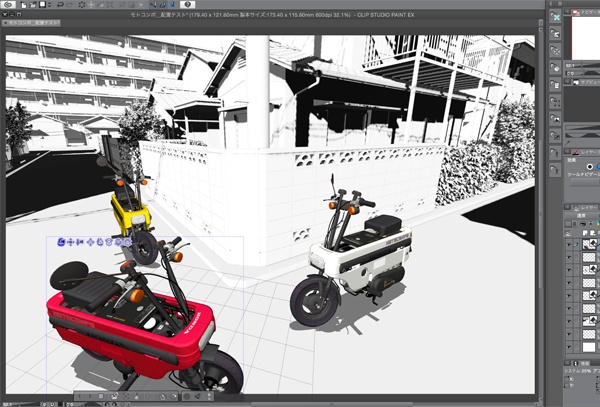Click the rotate-camera manipulator icon above red bike
600x407 pixels.
pos(61,242)
